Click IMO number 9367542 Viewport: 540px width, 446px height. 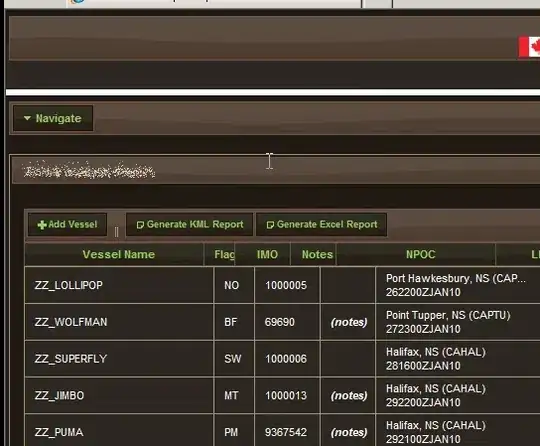click(286, 433)
